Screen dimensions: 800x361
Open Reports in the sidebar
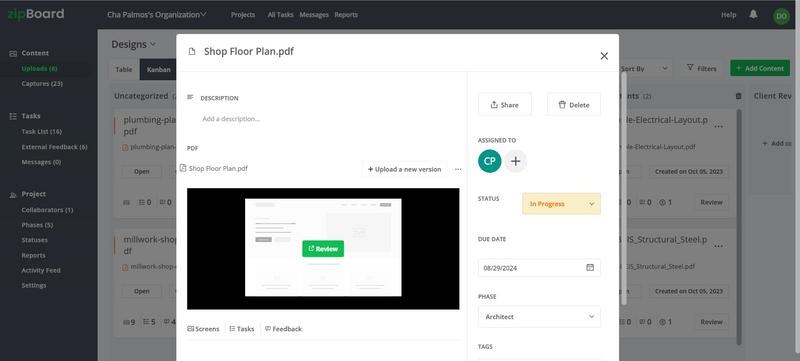pos(33,255)
